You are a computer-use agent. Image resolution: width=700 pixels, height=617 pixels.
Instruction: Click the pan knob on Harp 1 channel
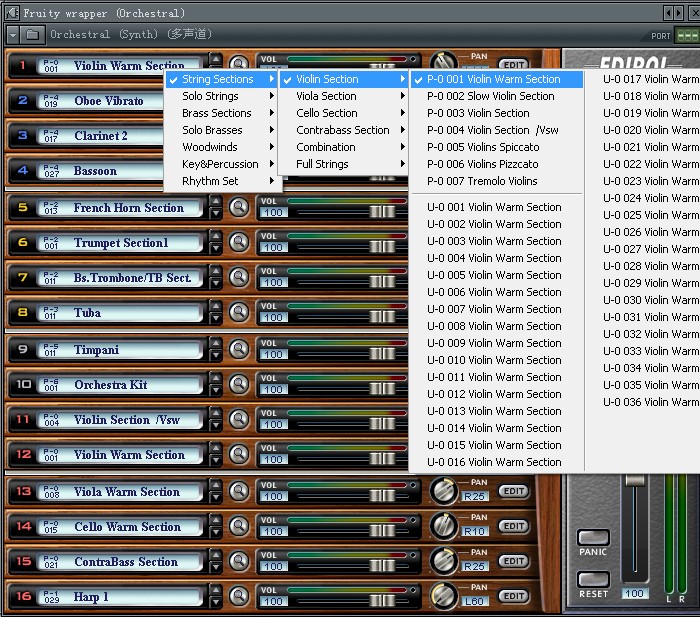coord(443,597)
